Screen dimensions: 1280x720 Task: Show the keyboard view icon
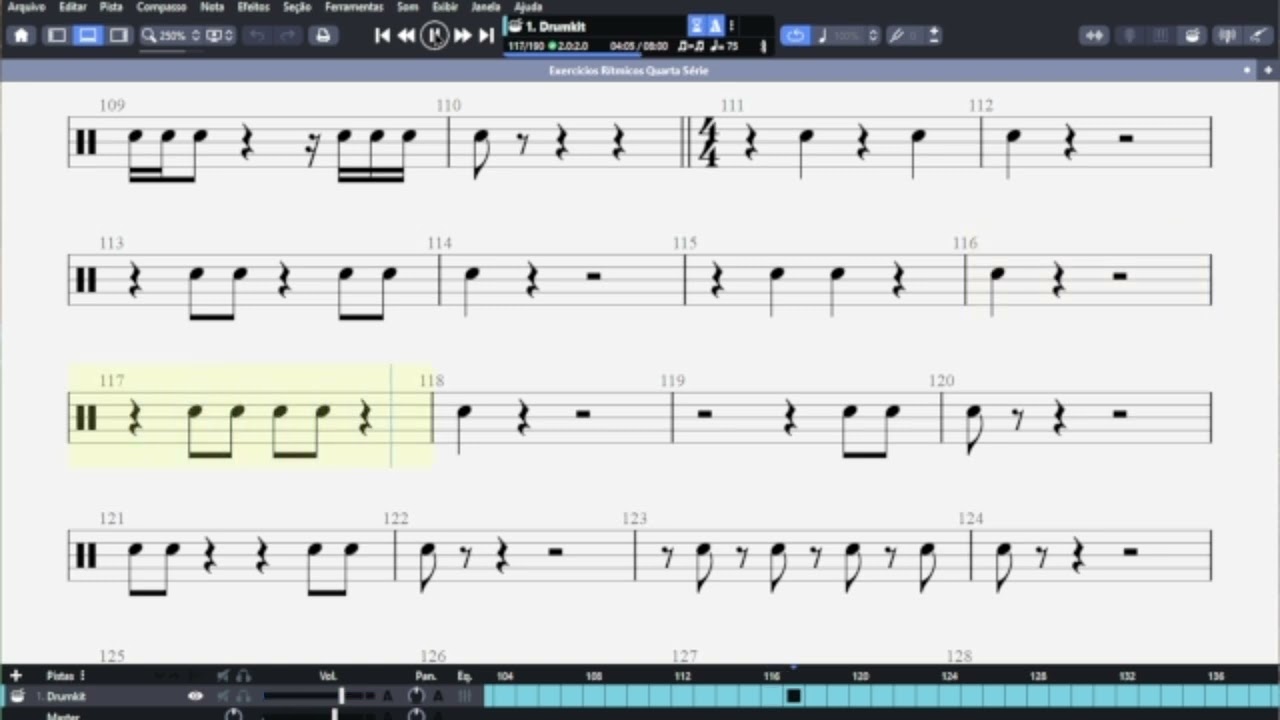pyautogui.click(x=1161, y=36)
